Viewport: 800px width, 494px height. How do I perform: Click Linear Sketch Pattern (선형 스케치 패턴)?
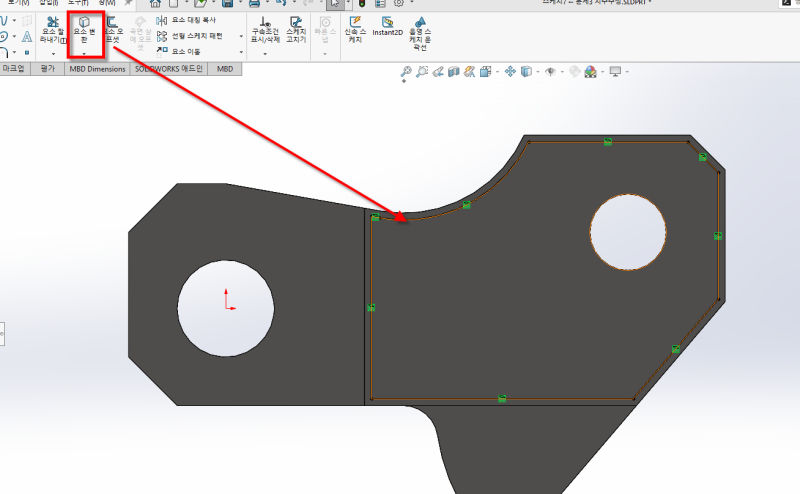pos(197,35)
